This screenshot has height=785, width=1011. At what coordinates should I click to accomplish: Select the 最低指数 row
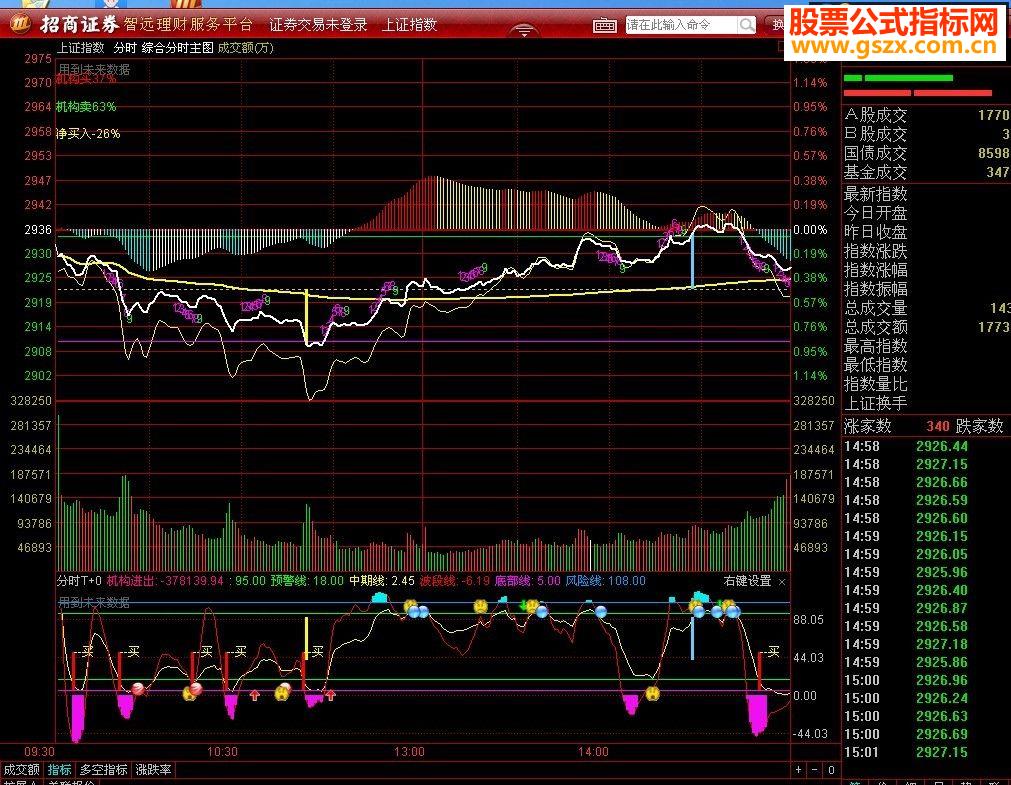tap(926, 365)
